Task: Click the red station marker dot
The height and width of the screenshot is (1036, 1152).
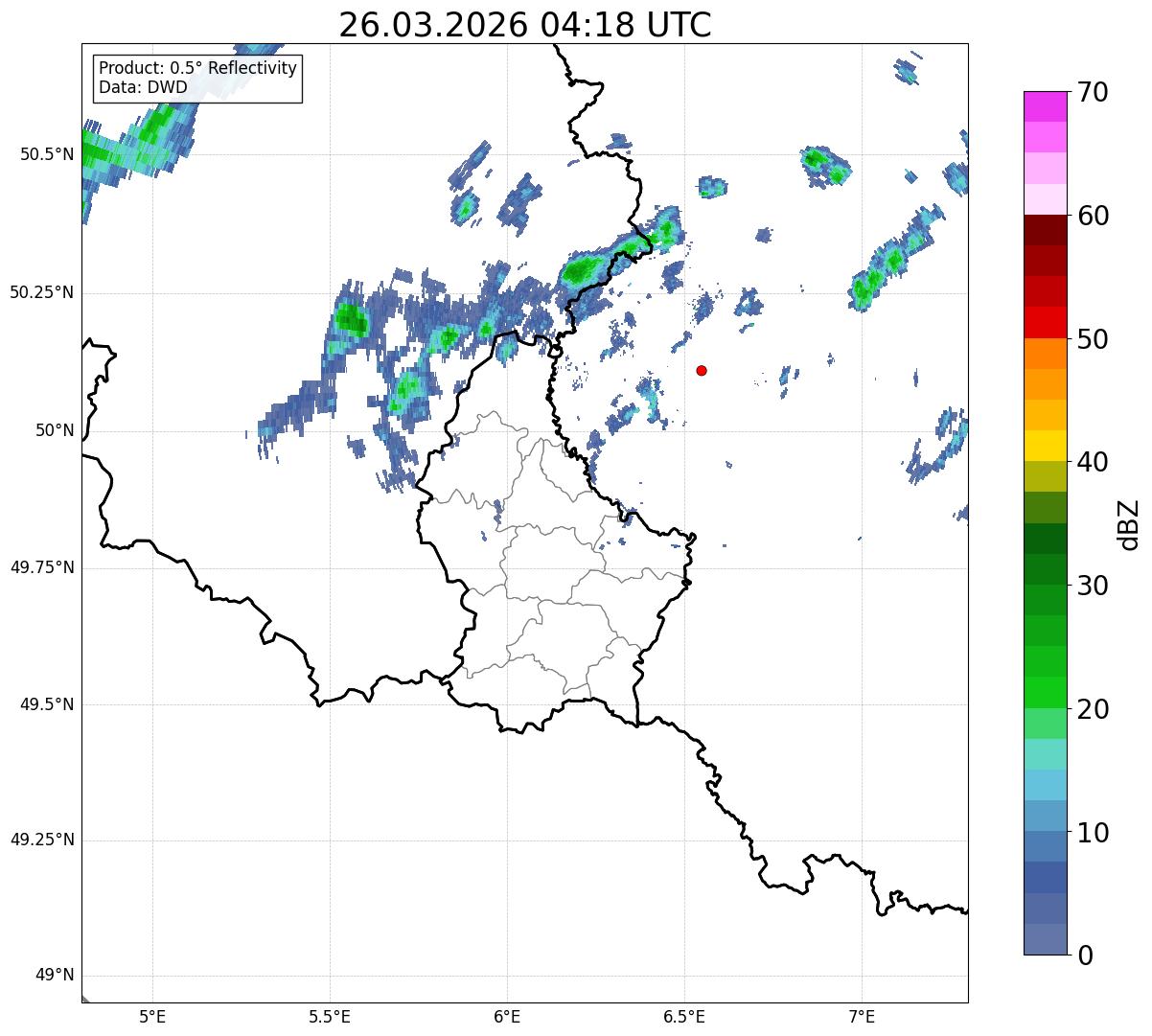Action: [702, 370]
